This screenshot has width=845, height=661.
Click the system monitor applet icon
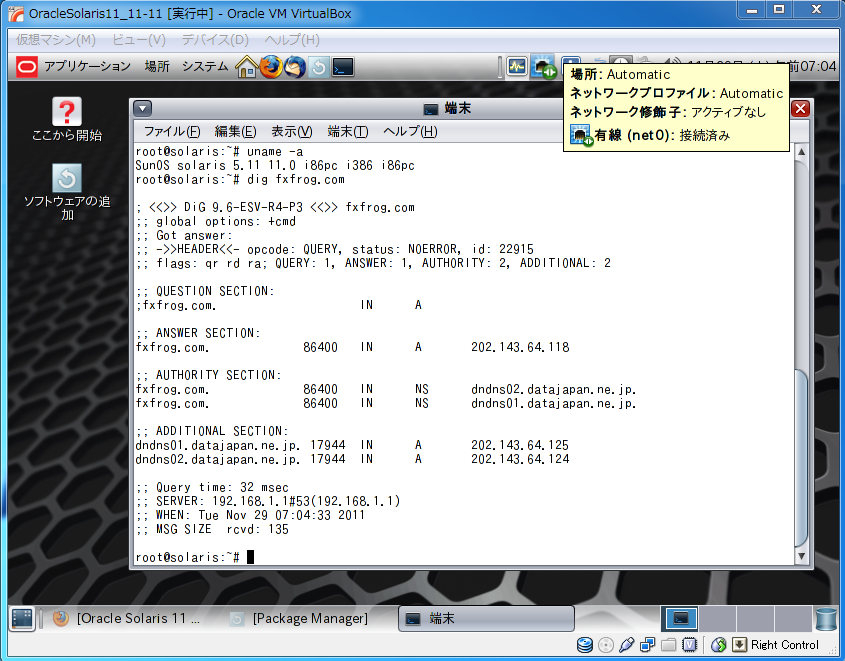point(517,66)
